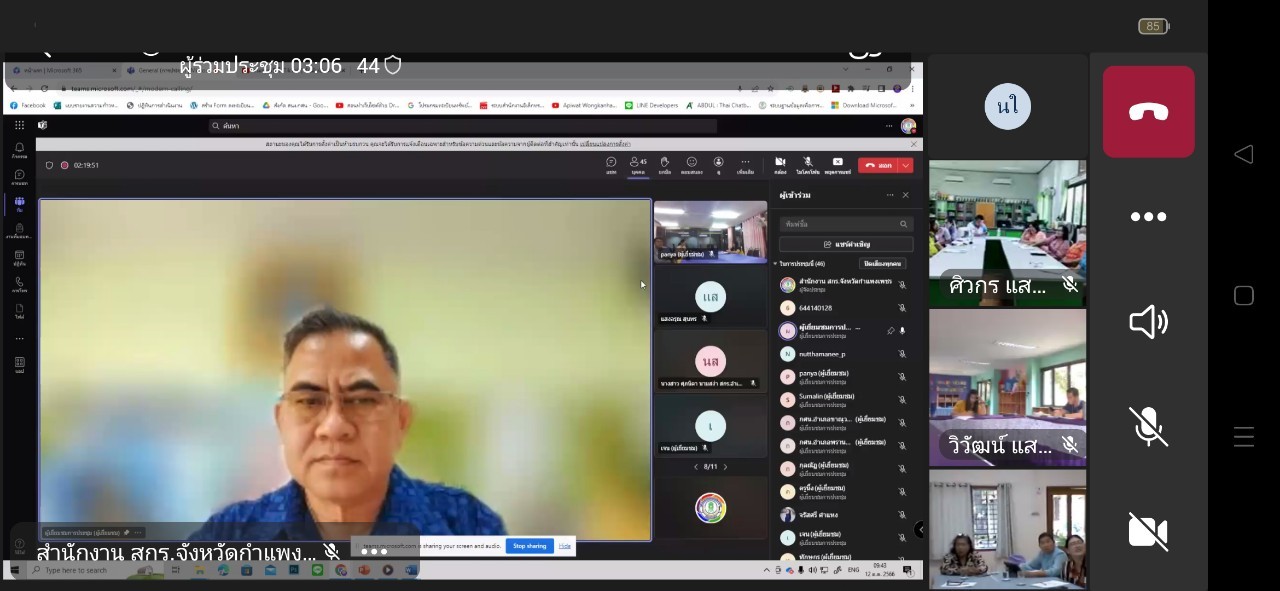Open the Reactions smiley in the meeting toolbar
Screen dimensions: 1280x591
tap(691, 164)
